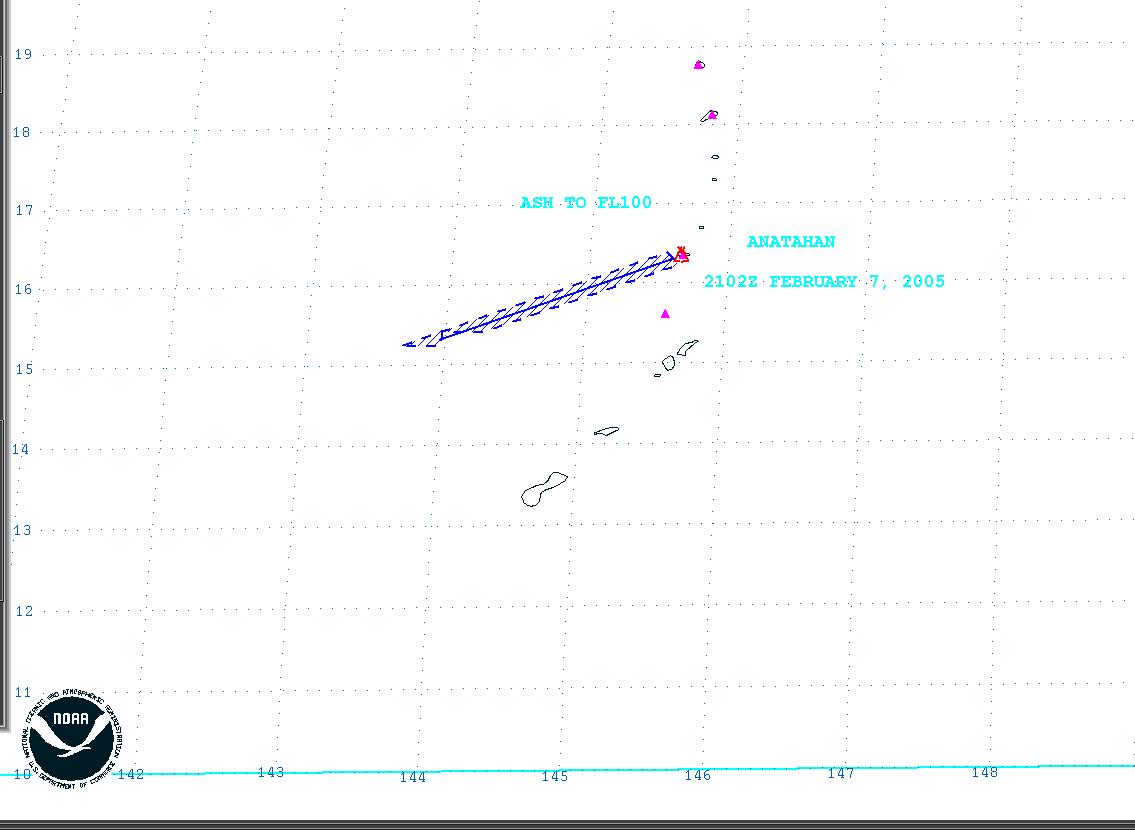The image size is (1135, 830).
Task: Click the magenta triangle just above latitude 18
Action: (712, 114)
